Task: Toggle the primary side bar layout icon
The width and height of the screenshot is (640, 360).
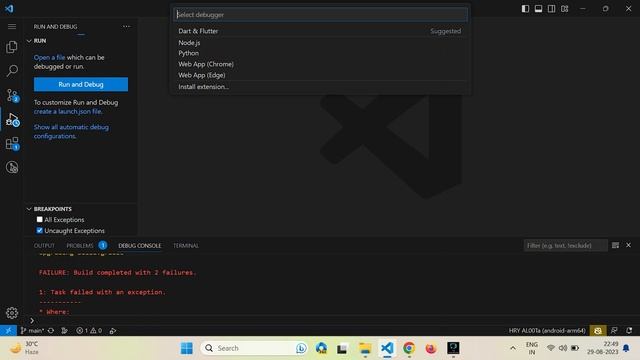Action: click(525, 9)
